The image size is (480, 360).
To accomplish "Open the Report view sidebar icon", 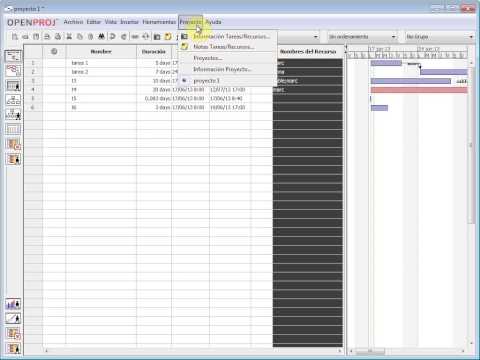I will coord(13,129).
